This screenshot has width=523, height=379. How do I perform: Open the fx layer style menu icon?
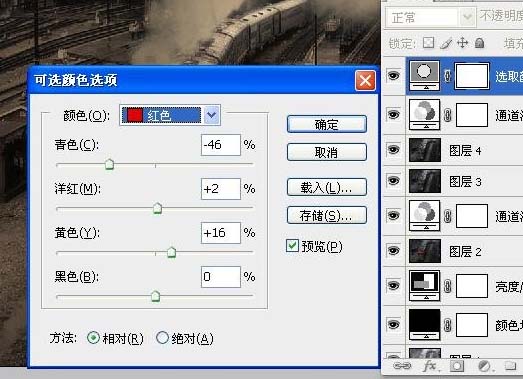click(x=430, y=366)
